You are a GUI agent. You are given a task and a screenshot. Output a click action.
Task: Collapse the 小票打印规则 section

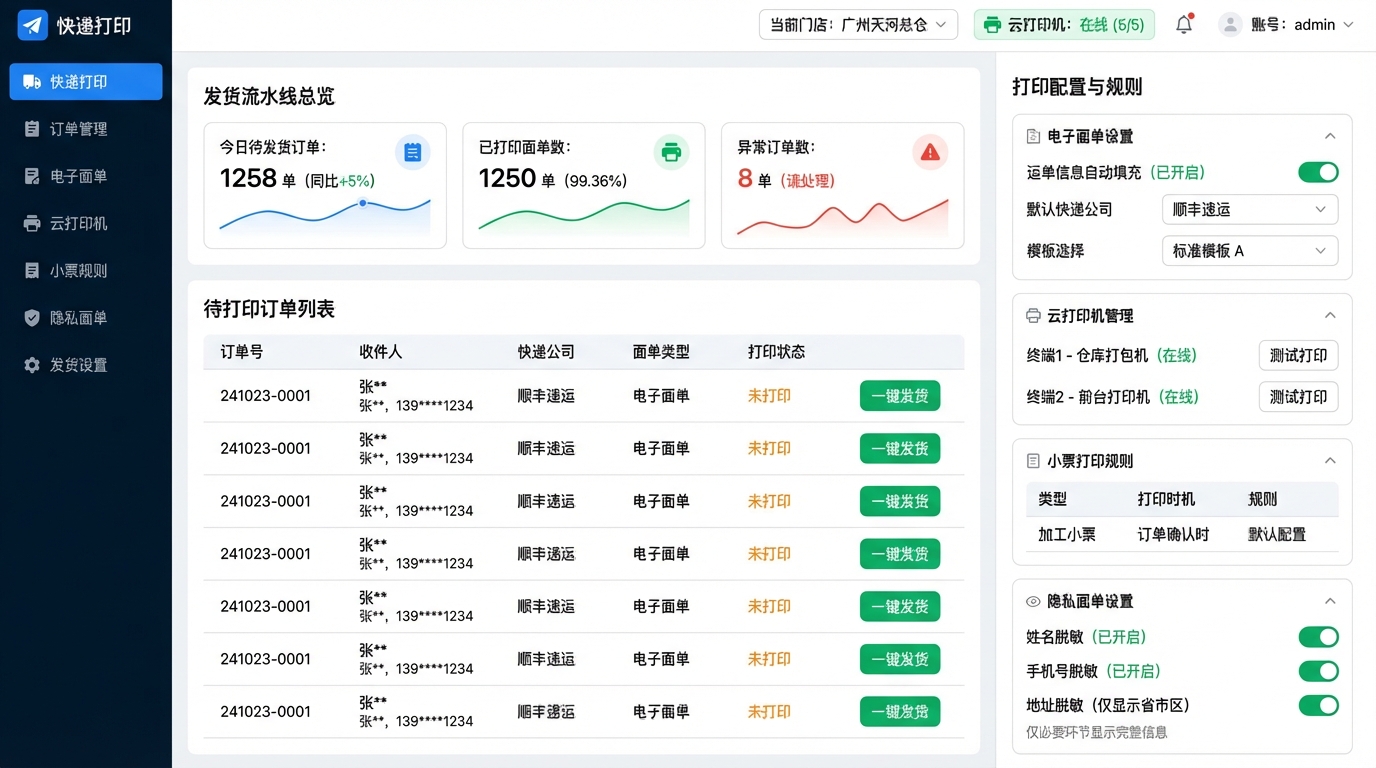(1330, 461)
